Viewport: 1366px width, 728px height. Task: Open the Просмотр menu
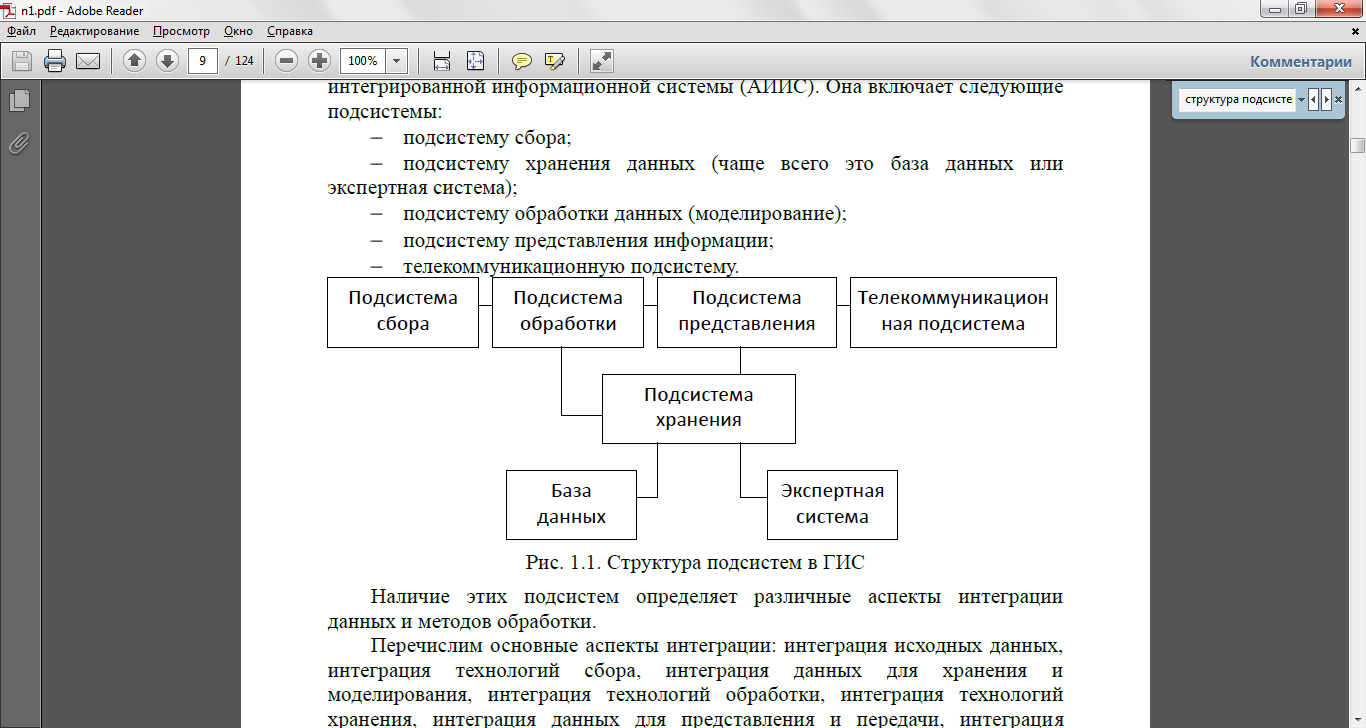[181, 31]
